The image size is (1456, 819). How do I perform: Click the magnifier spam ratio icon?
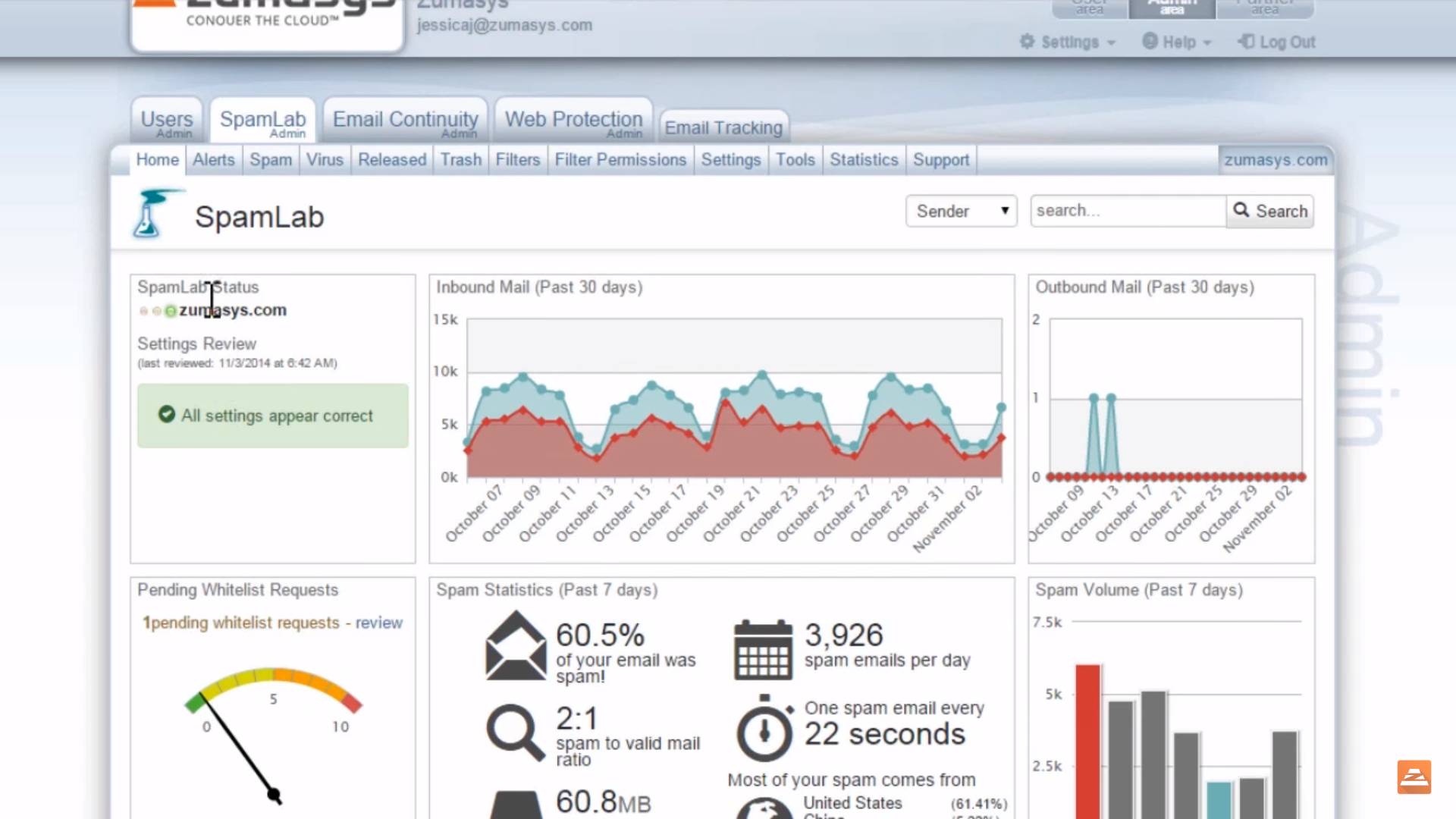pyautogui.click(x=516, y=733)
